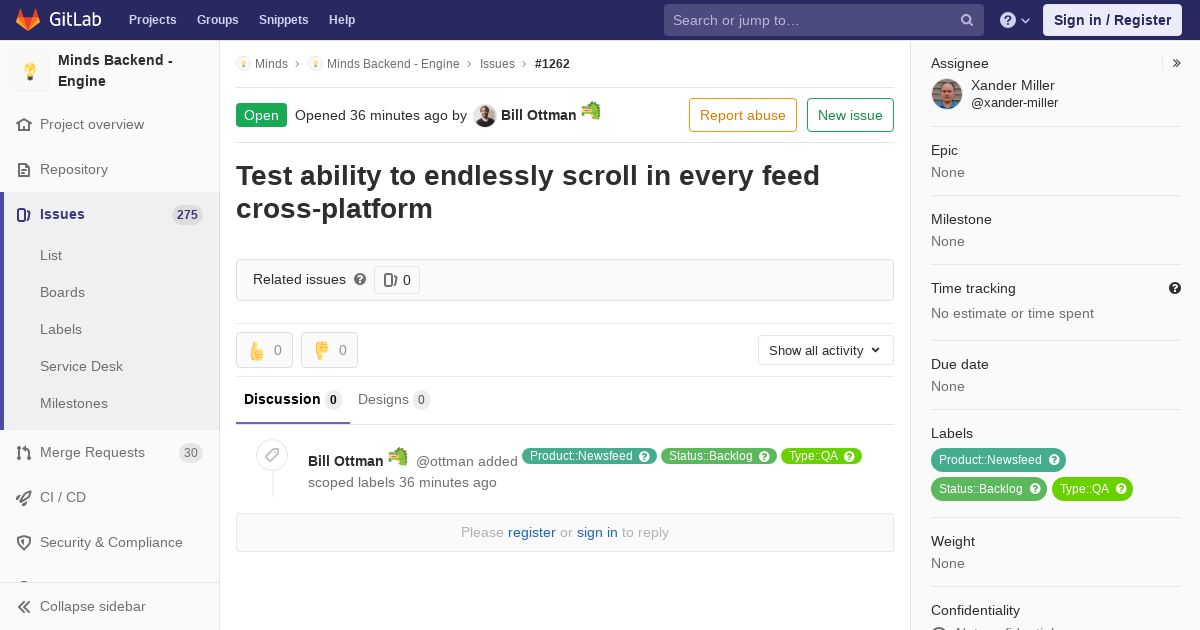Open Security & Compliance section
The width and height of the screenshot is (1200, 630).
(x=110, y=542)
